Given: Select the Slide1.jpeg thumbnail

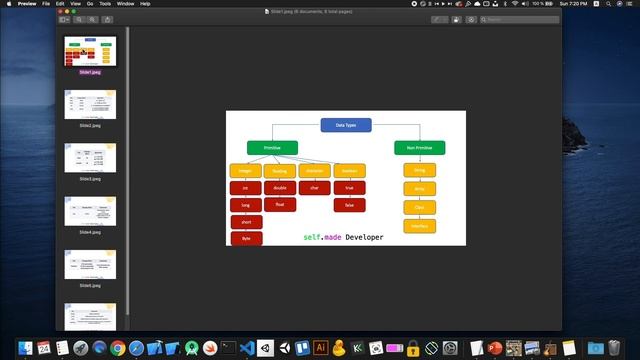Looking at the screenshot, I should point(90,51).
